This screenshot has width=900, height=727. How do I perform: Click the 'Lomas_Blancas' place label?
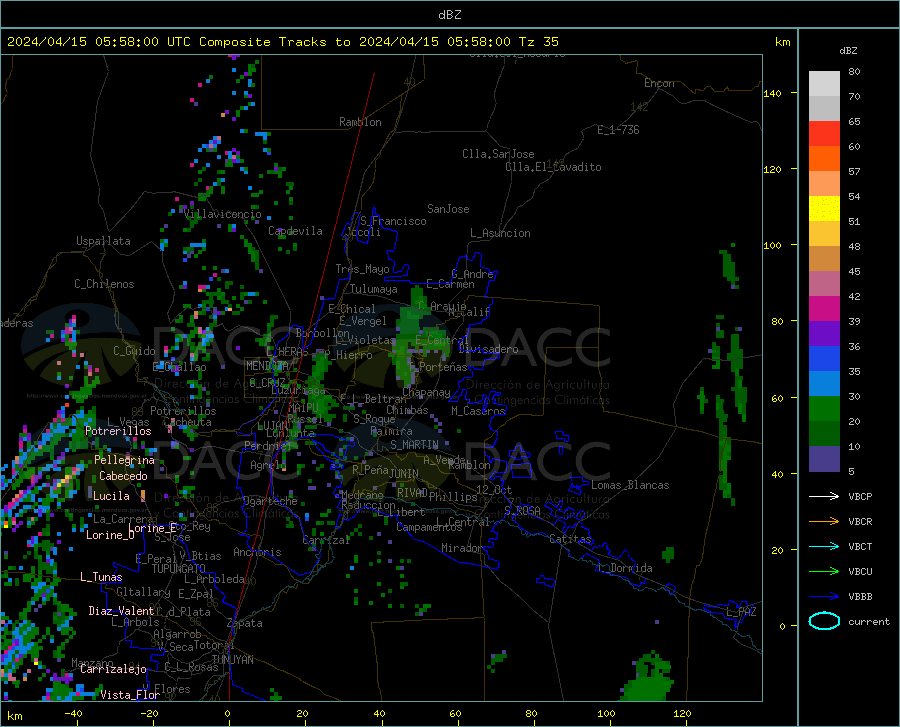tap(630, 485)
